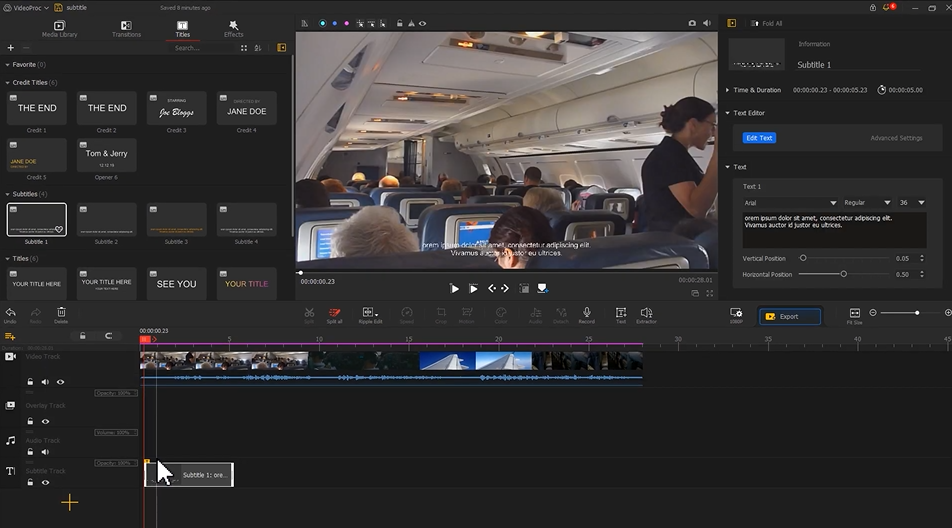The height and width of the screenshot is (528, 952).
Task: Click the add track icon above the track list
Action: (x=10, y=336)
